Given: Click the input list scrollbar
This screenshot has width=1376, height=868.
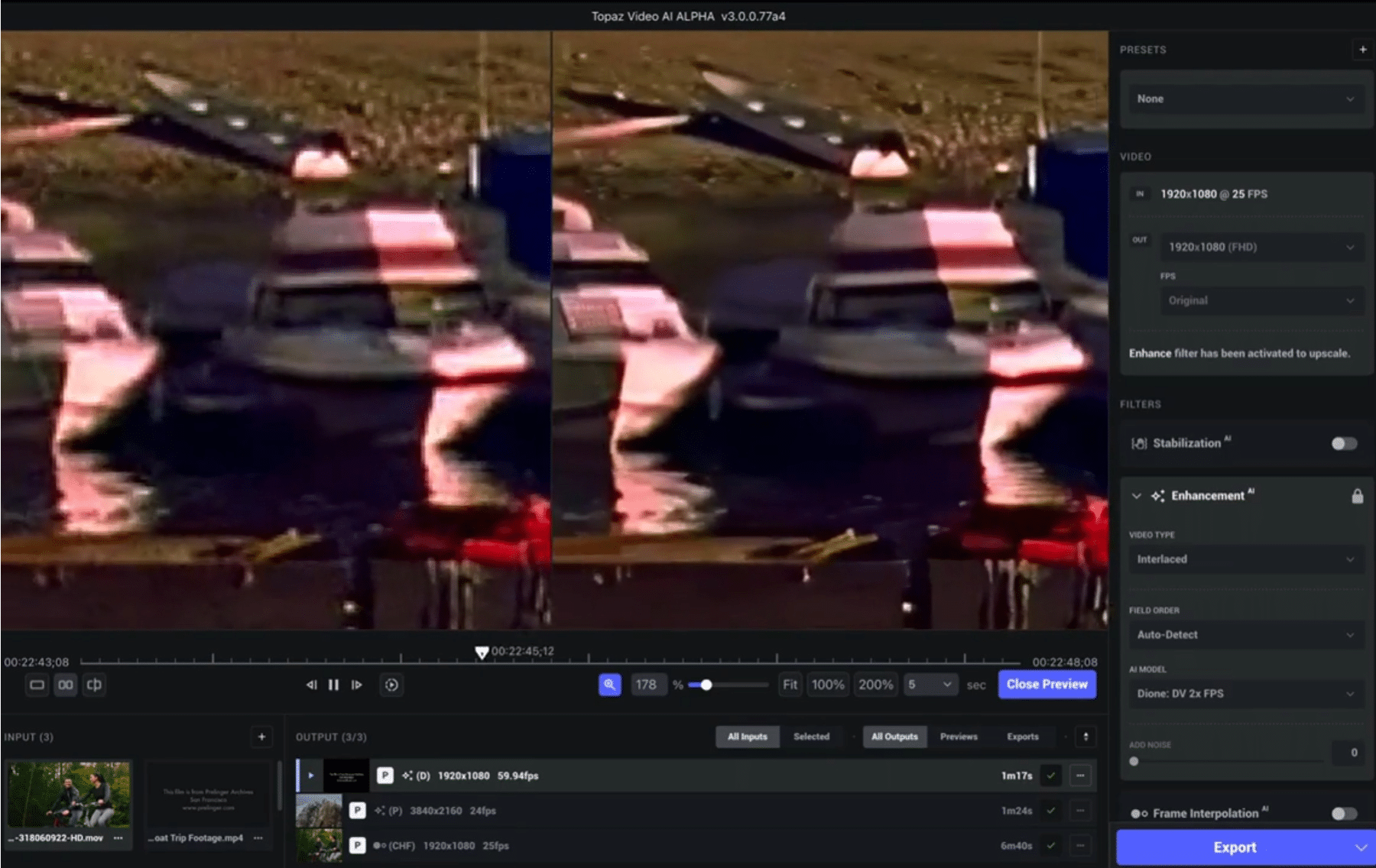Looking at the screenshot, I should (278, 787).
